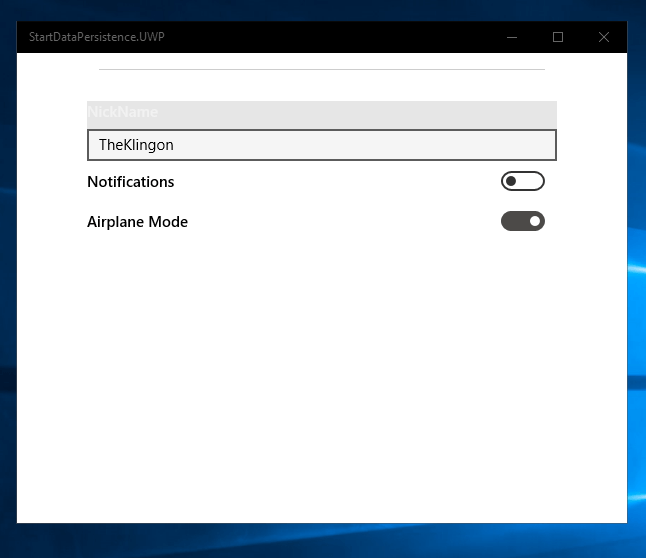
Task: Select the NickName header text
Action: click(123, 112)
